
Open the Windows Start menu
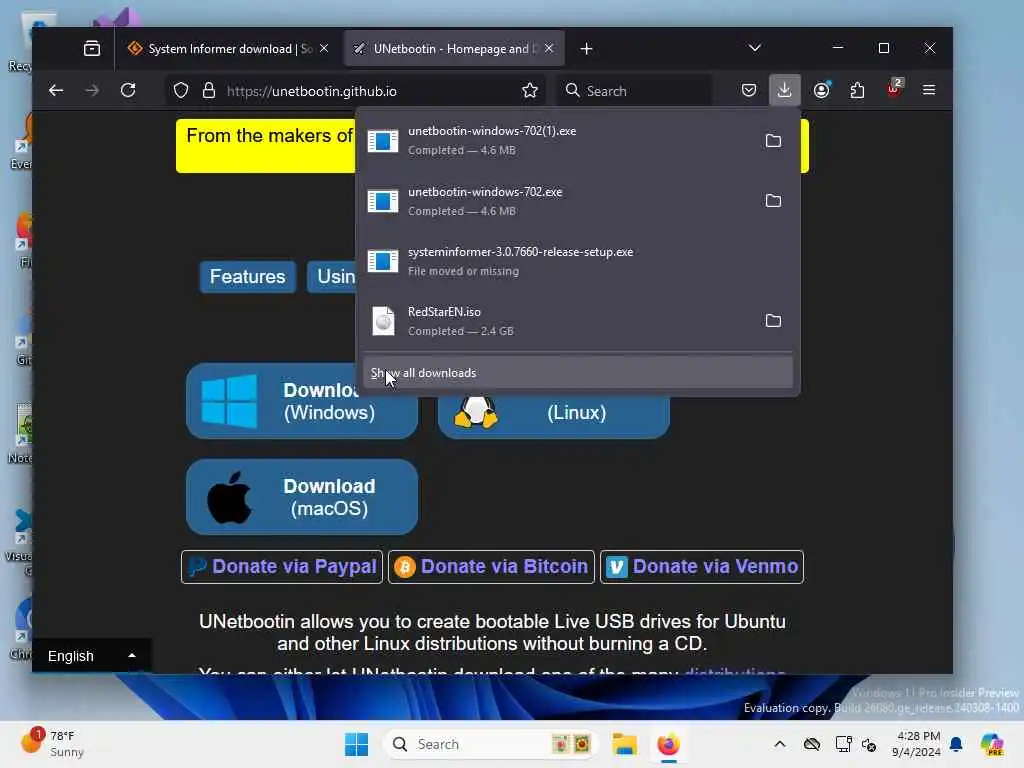coord(356,744)
